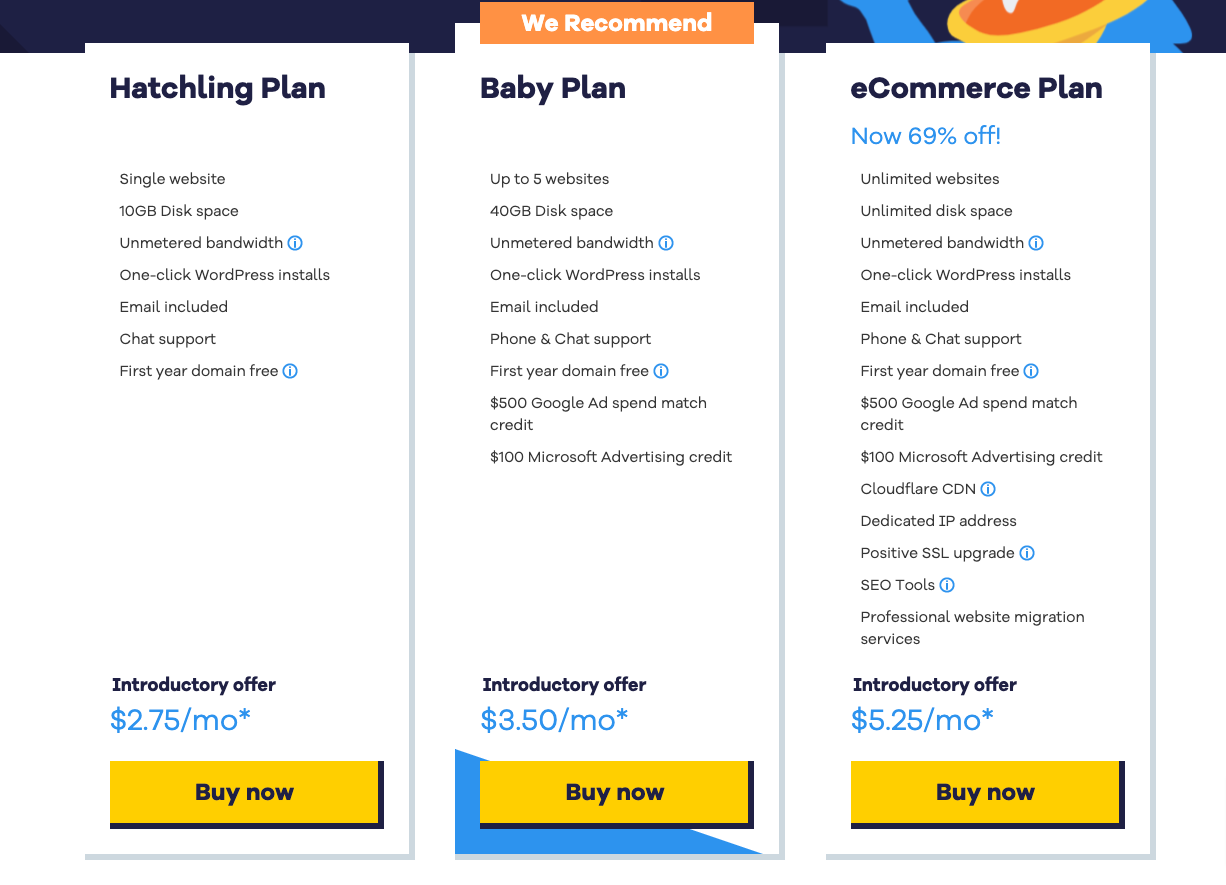Screen dimensions: 1226x885
Task: Open the eCommerce Plan heading
Action: click(x=976, y=88)
